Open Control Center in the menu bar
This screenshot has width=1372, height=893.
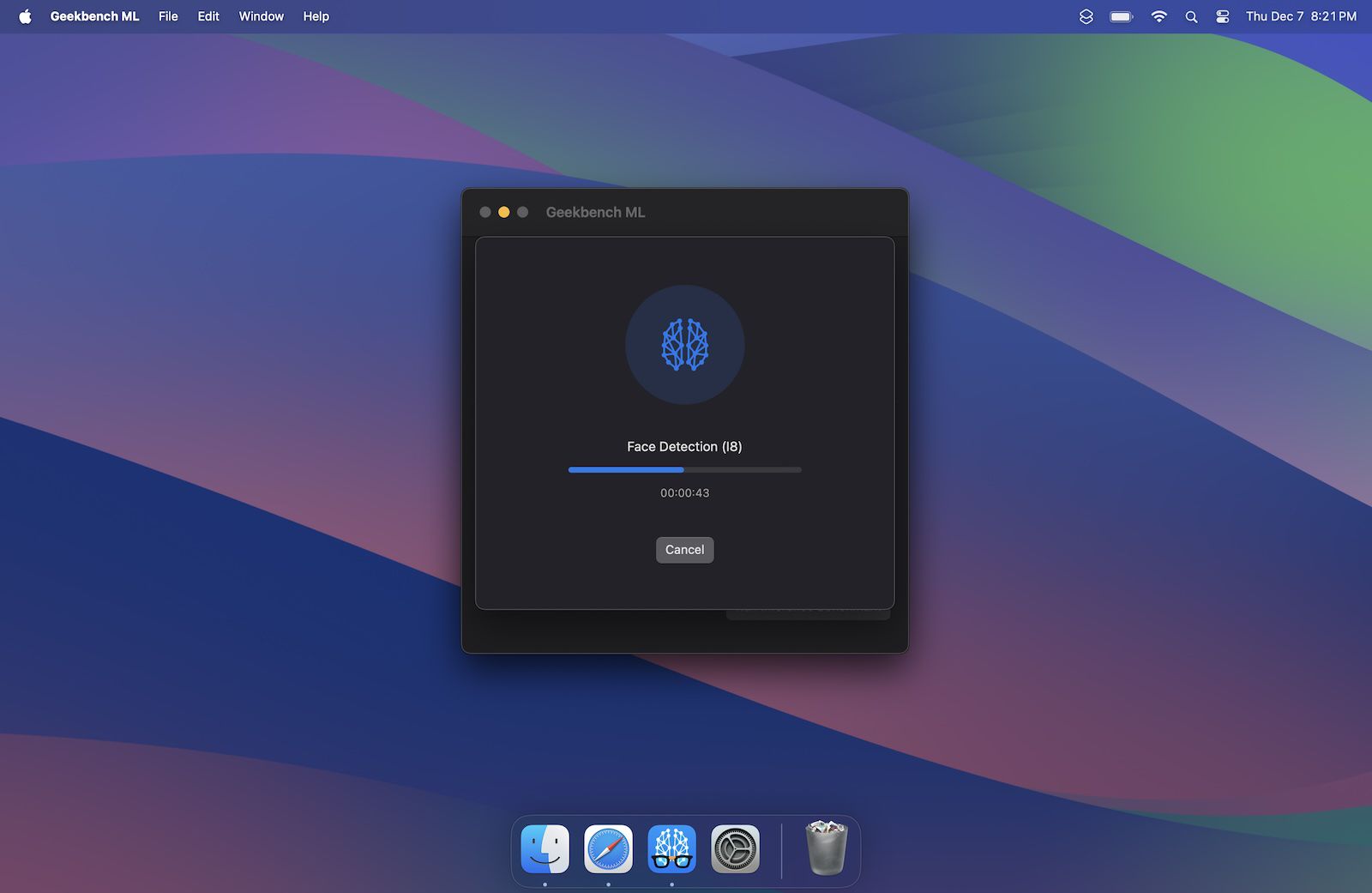(x=1223, y=16)
